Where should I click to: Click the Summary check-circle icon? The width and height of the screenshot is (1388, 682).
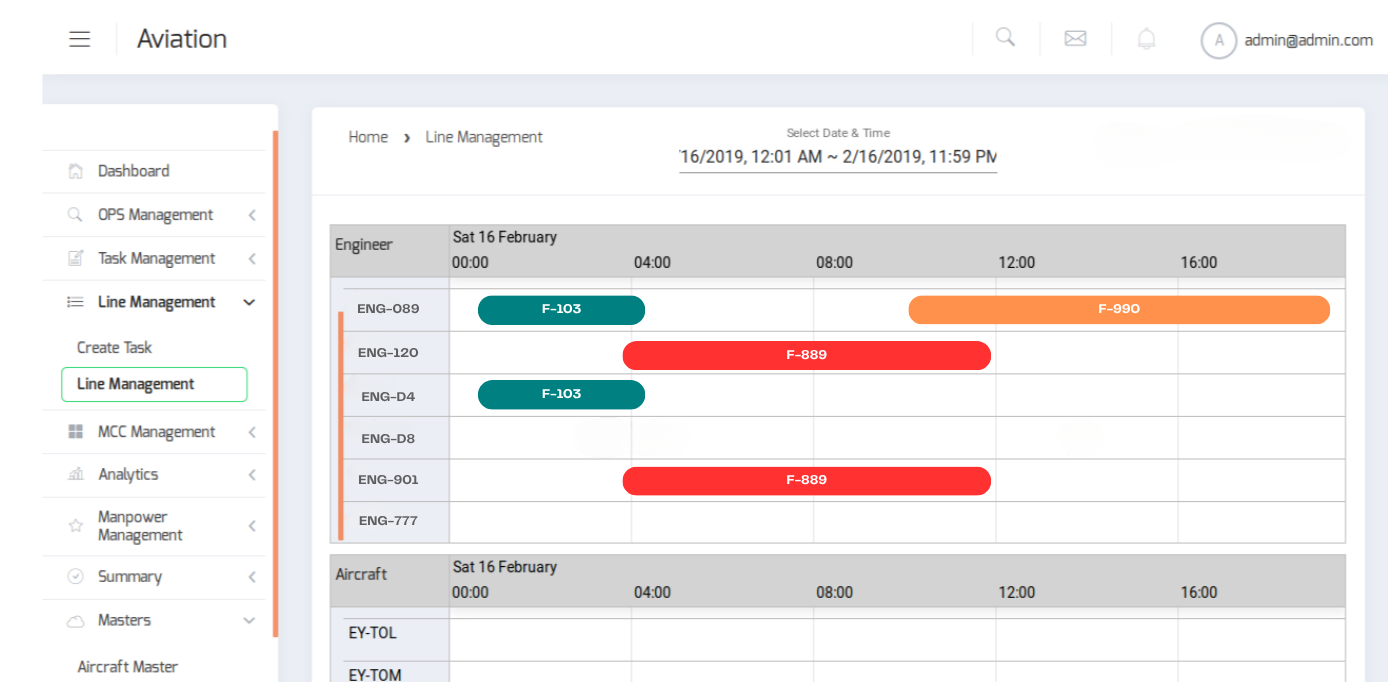(x=75, y=577)
